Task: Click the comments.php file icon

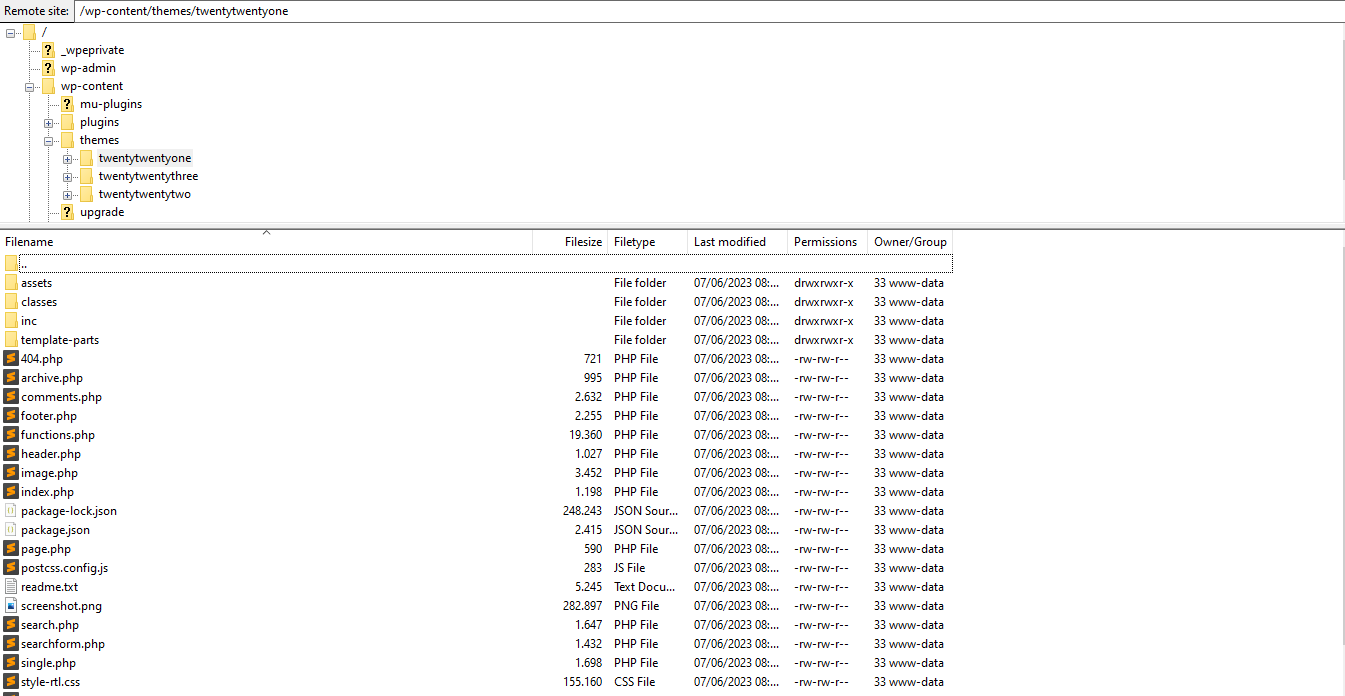Action: point(11,397)
